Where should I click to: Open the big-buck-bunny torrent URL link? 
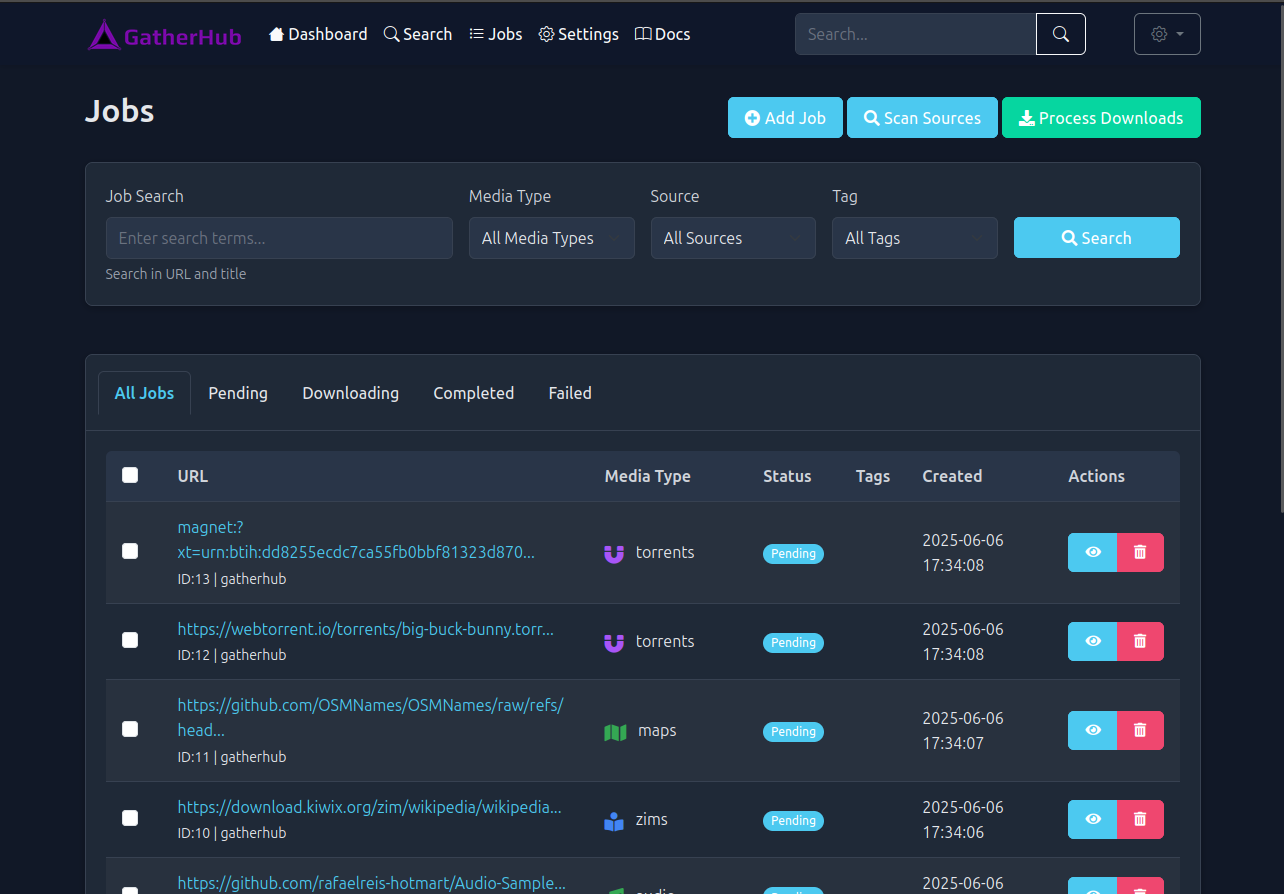(x=365, y=629)
